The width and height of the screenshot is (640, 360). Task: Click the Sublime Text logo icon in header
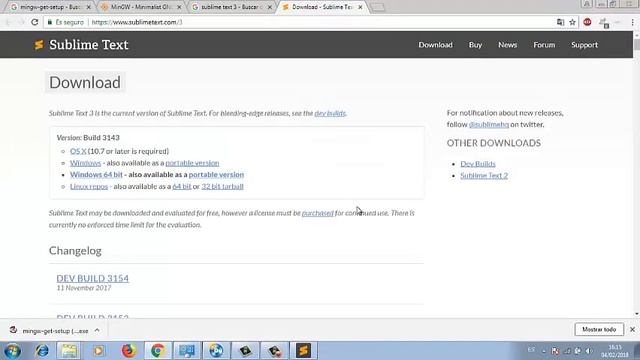pos(39,45)
